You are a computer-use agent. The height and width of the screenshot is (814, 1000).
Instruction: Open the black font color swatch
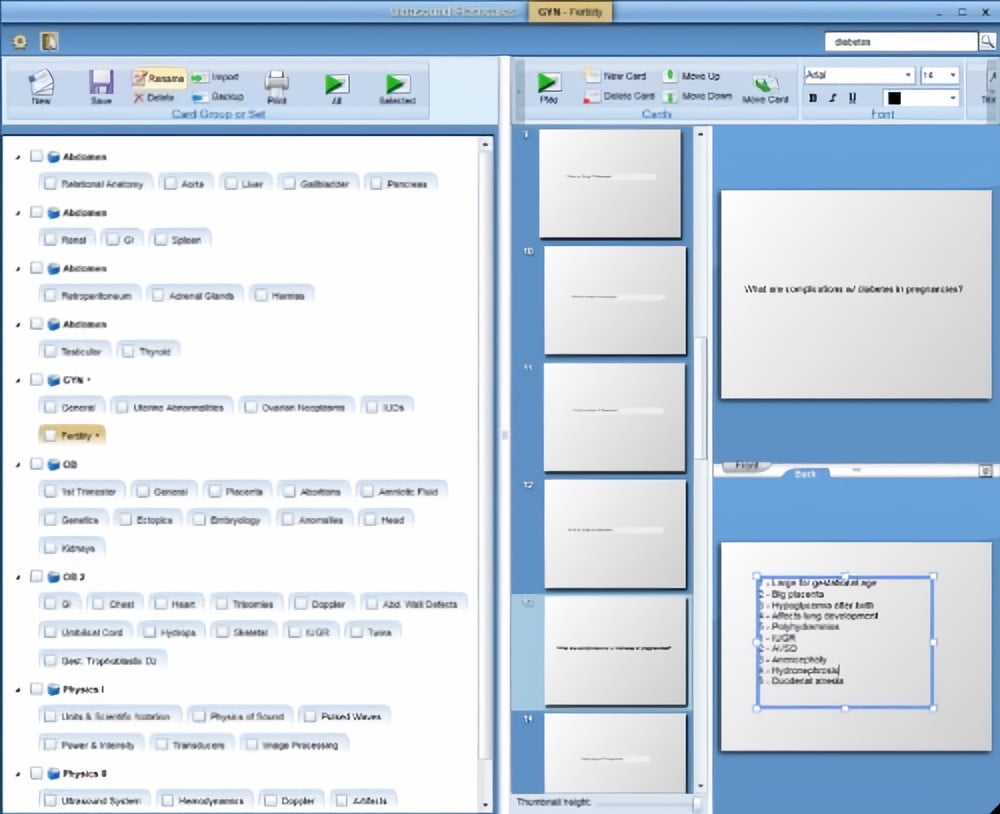click(920, 98)
